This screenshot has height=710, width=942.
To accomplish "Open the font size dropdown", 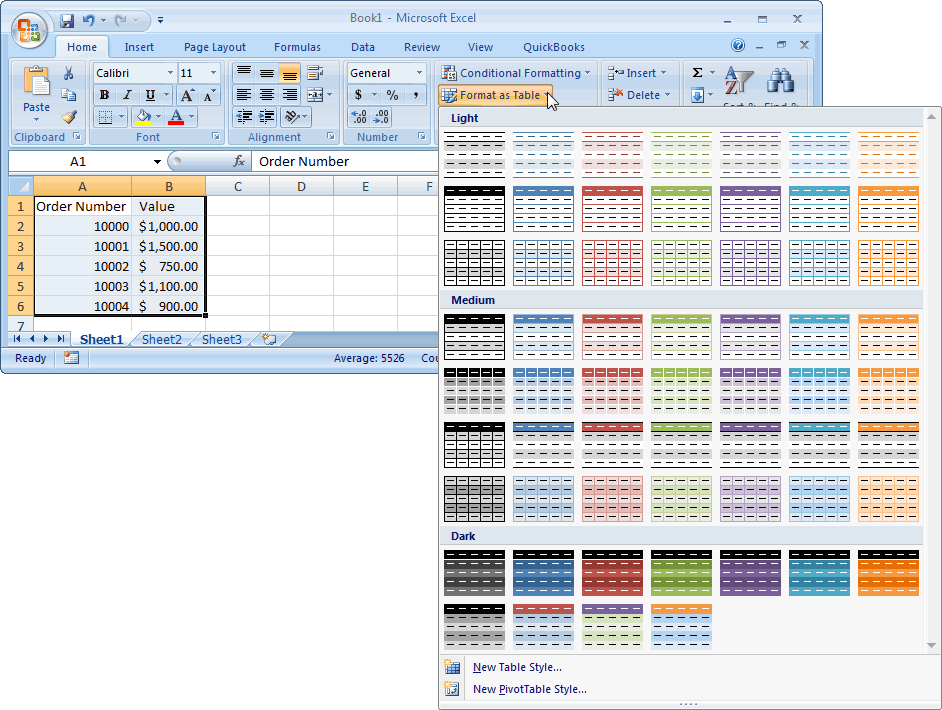I will point(213,73).
